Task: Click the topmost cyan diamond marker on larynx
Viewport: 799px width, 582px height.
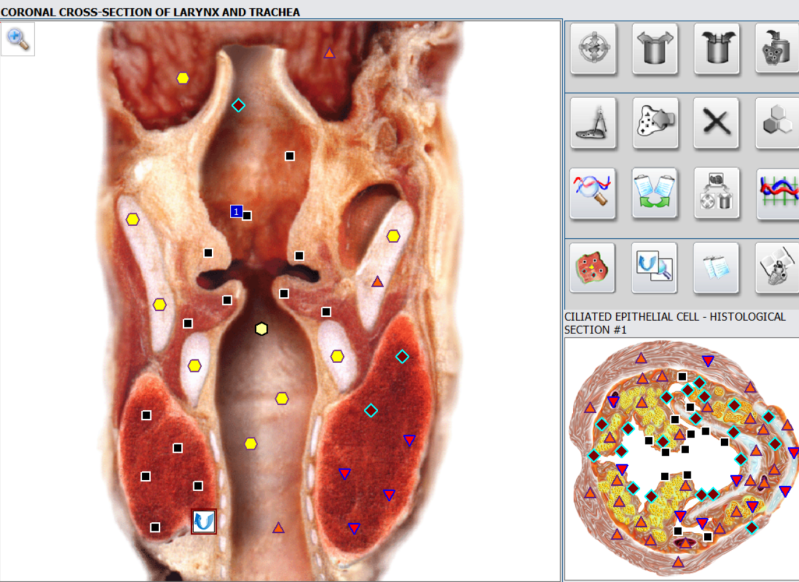Action: click(238, 105)
